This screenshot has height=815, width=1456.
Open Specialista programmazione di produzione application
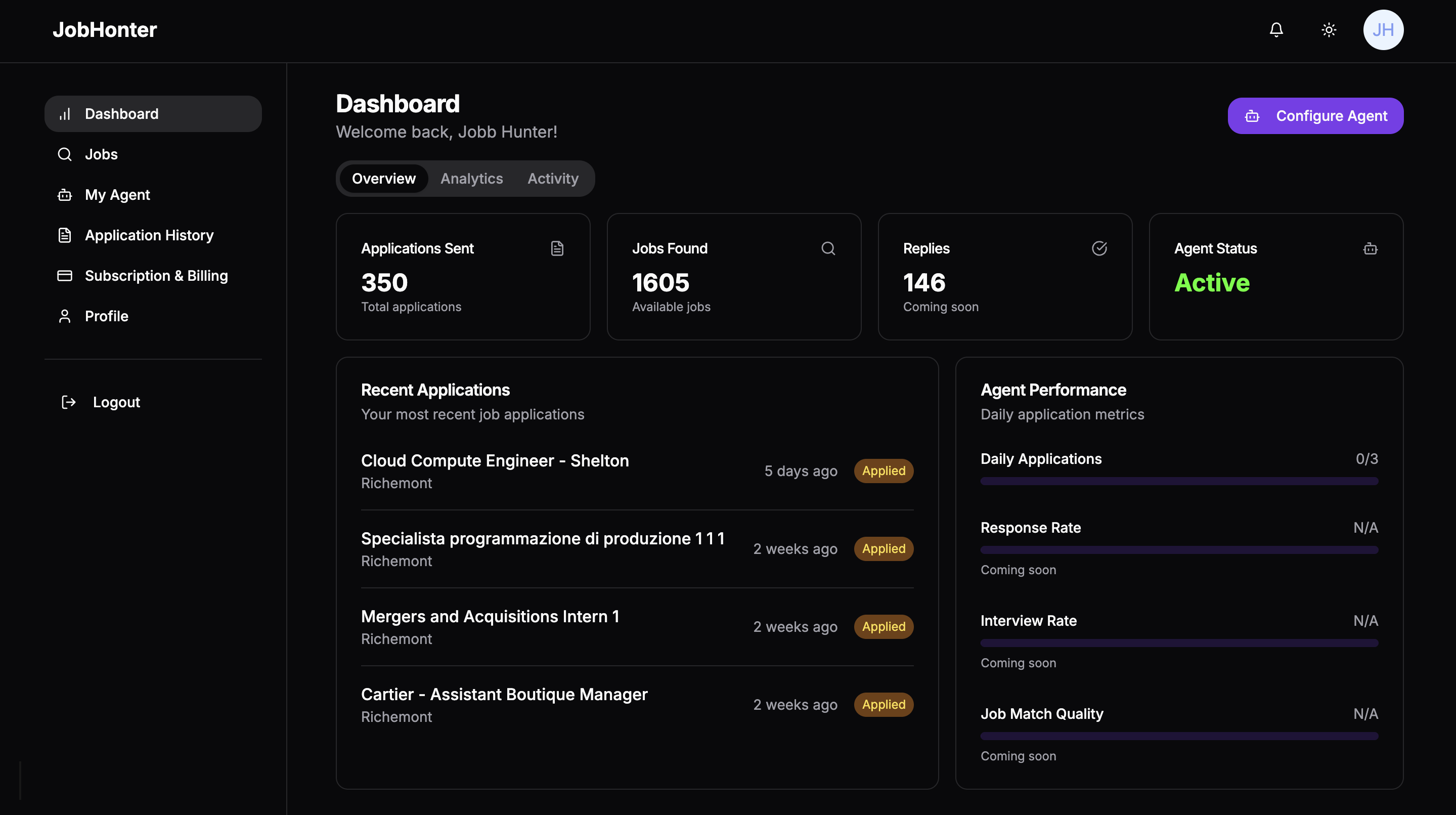coord(543,538)
